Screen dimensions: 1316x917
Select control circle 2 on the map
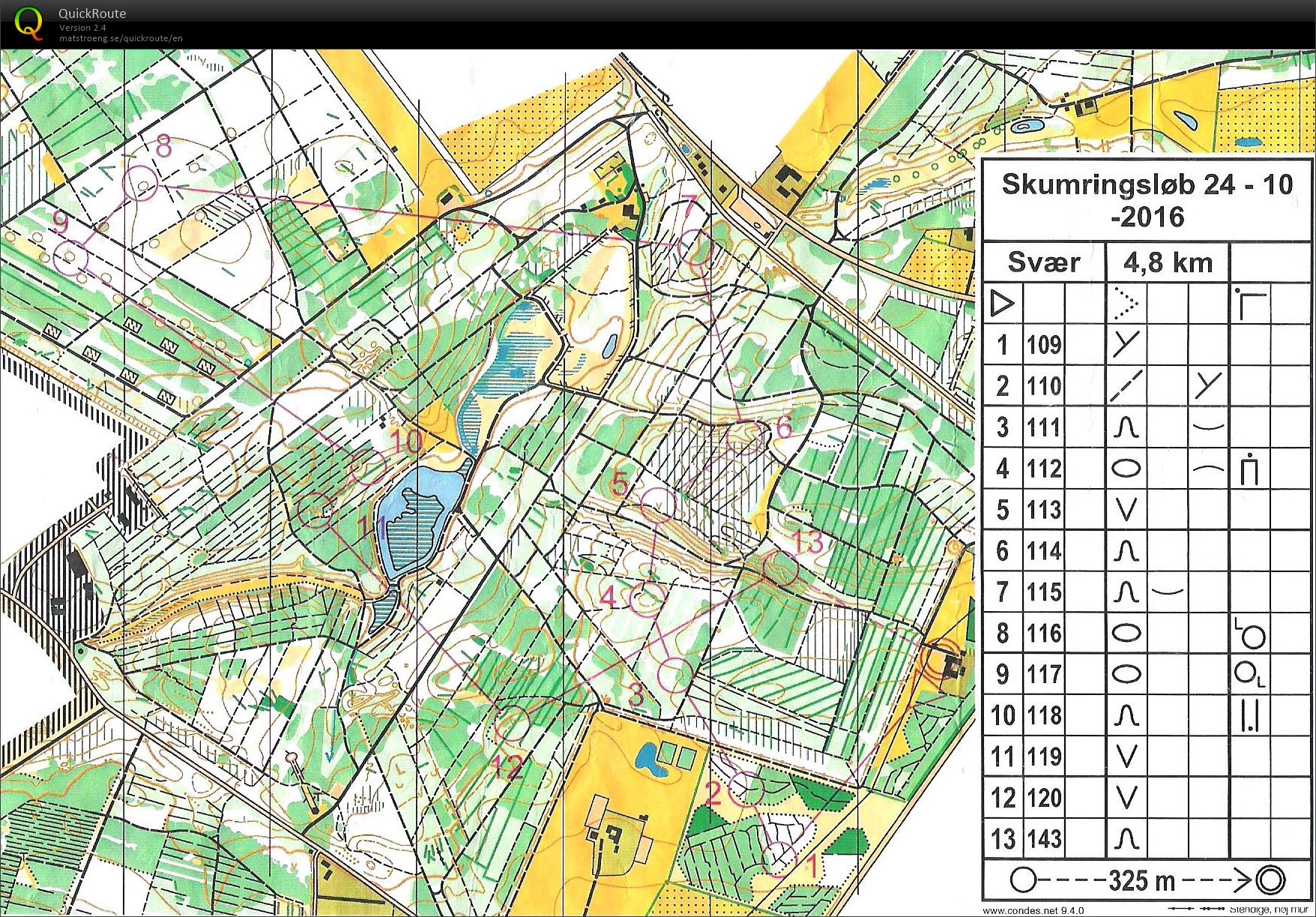pos(746,788)
